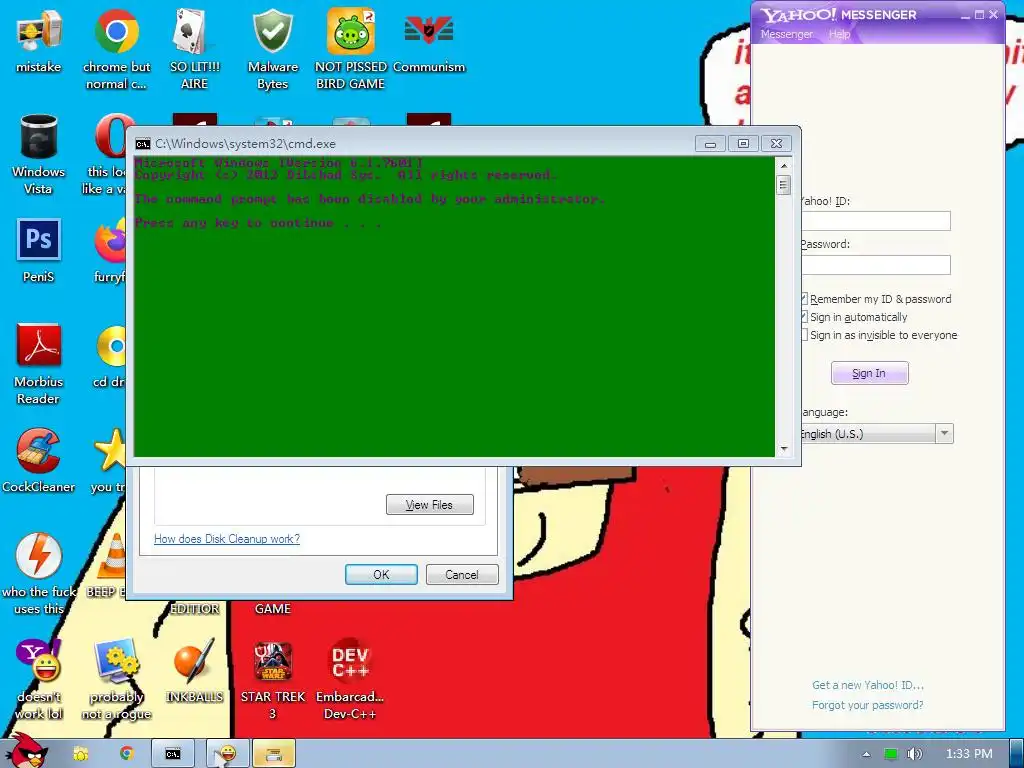Focus the Password input field
Image resolution: width=1024 pixels, height=768 pixels.
[x=876, y=264]
